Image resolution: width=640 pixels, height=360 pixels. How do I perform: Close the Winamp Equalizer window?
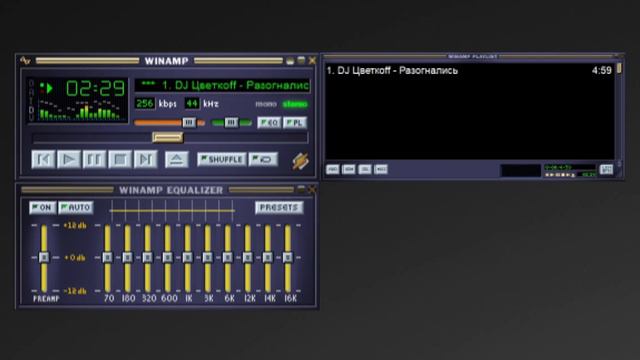pyautogui.click(x=312, y=189)
